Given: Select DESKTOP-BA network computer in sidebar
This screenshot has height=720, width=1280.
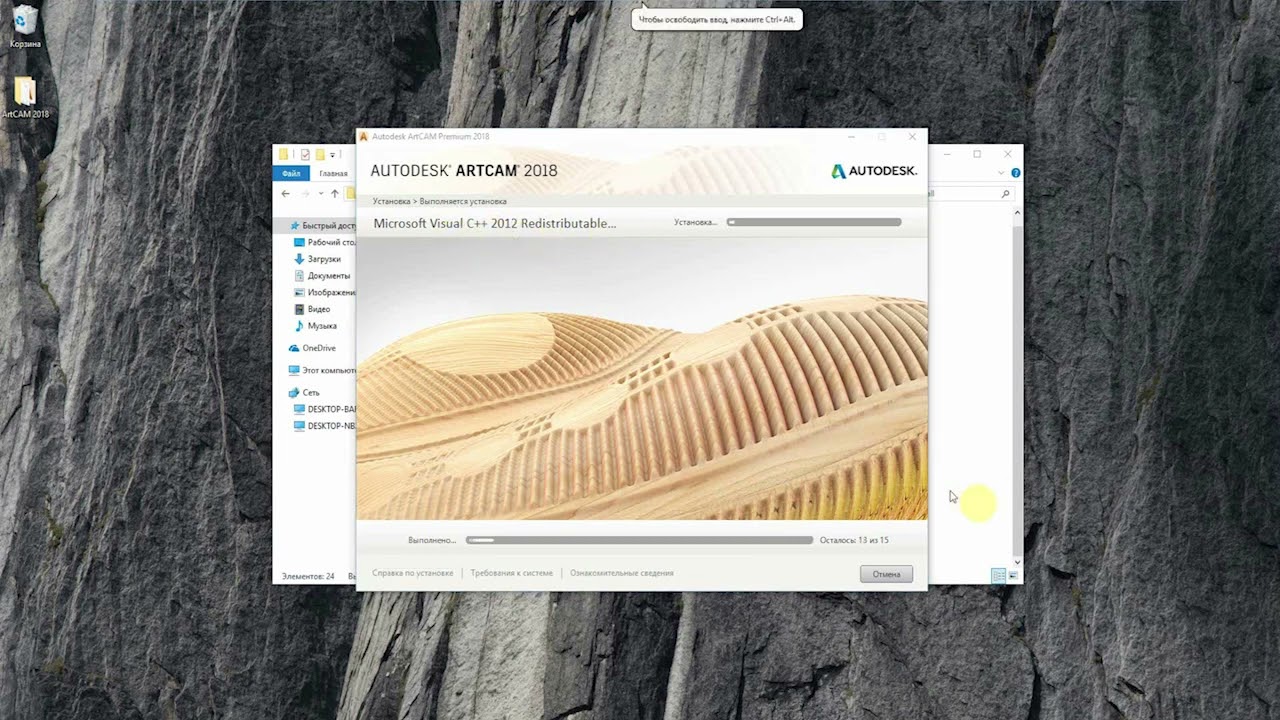Looking at the screenshot, I should point(325,409).
